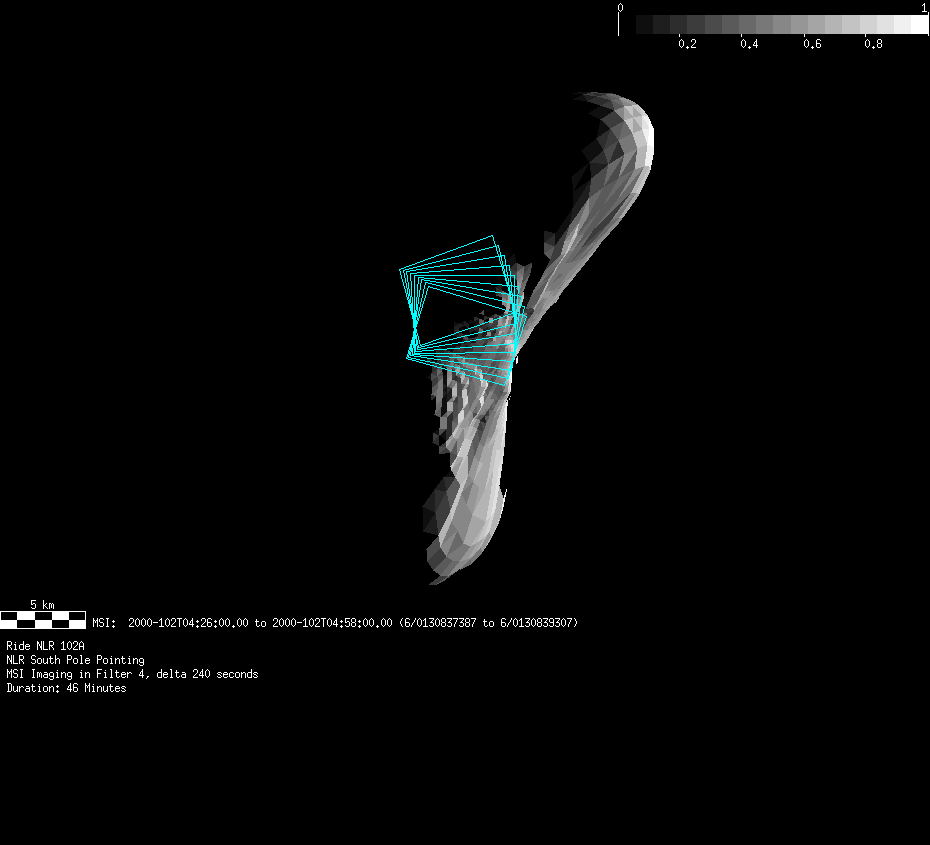Select the "Ride NLR 102A" title text
The width and height of the screenshot is (930, 845).
(x=45, y=646)
